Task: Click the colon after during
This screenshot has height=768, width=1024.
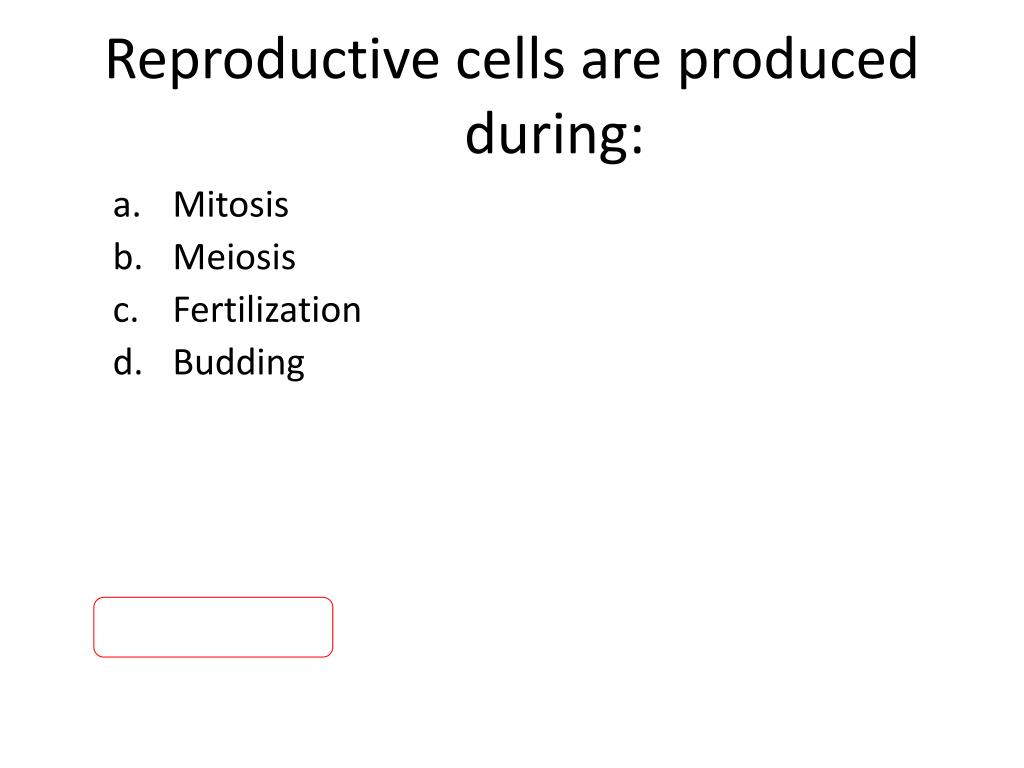Action: (637, 140)
